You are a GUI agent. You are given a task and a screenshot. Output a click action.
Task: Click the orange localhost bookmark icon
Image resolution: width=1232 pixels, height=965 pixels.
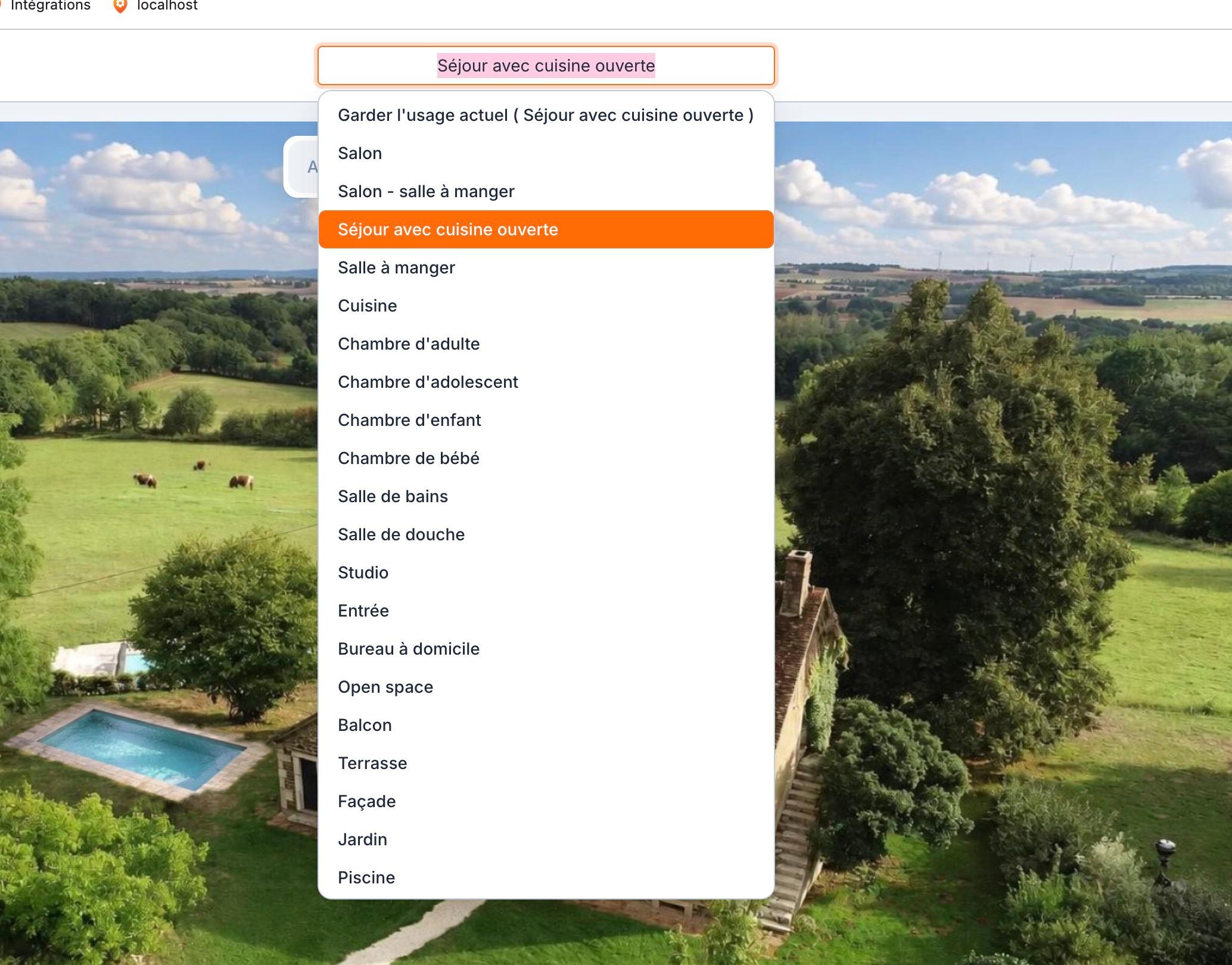[120, 5]
